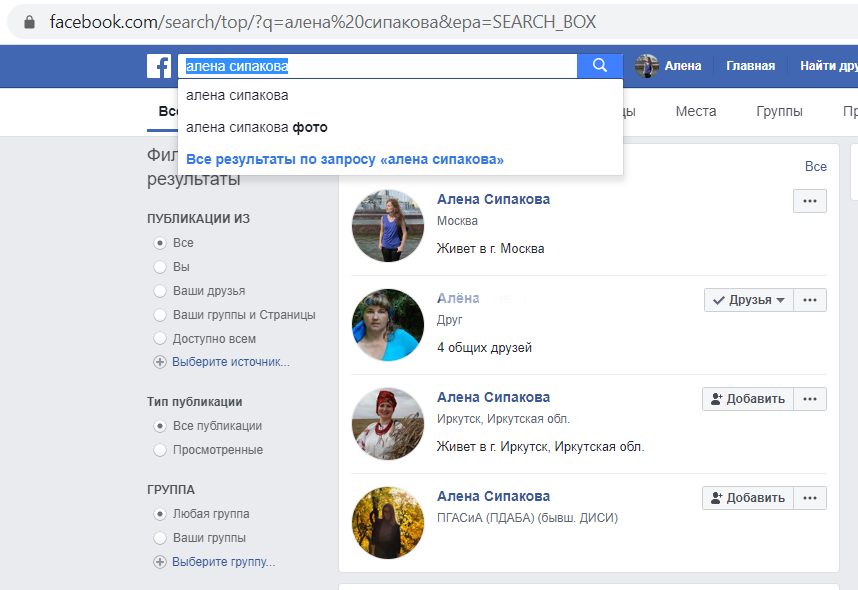
Task: Open Группы search tab
Action: [x=779, y=111]
